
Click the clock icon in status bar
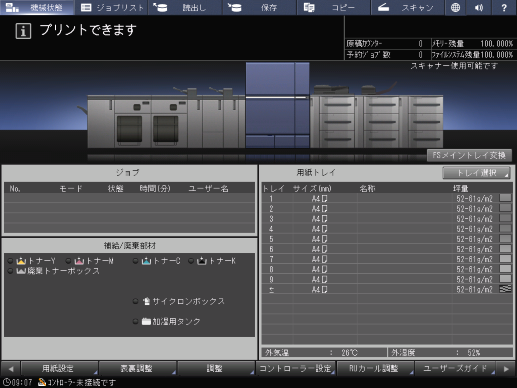(x=6, y=382)
